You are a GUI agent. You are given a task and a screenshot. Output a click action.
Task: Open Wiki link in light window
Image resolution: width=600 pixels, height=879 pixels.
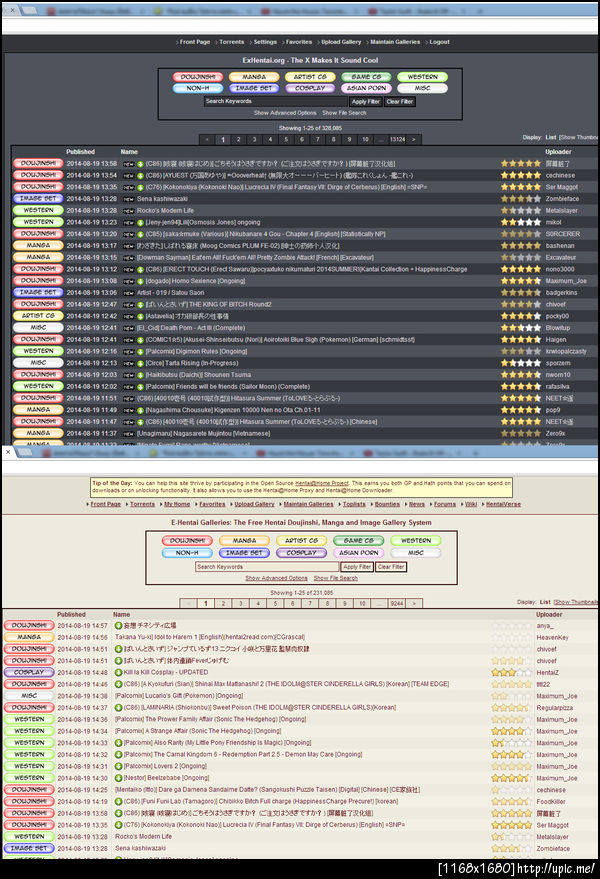click(x=471, y=505)
